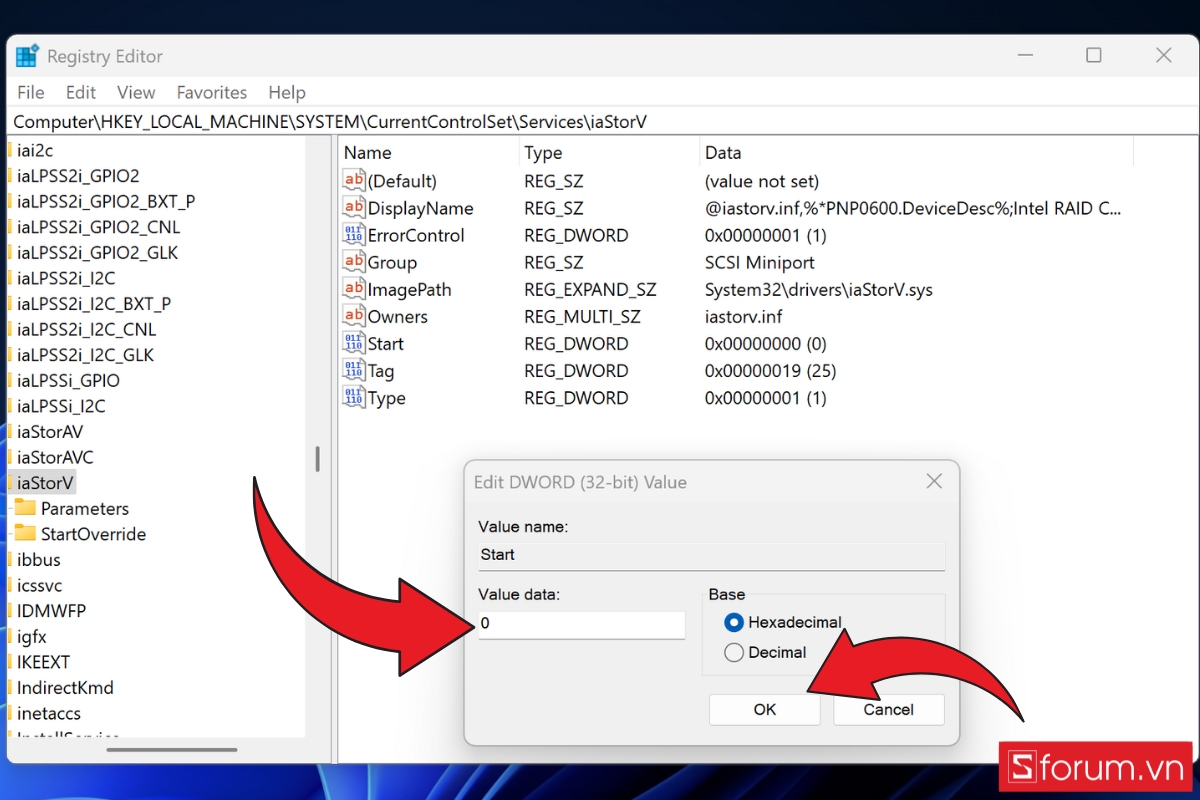
Task: Select the Decimal base option
Action: (x=765, y=652)
